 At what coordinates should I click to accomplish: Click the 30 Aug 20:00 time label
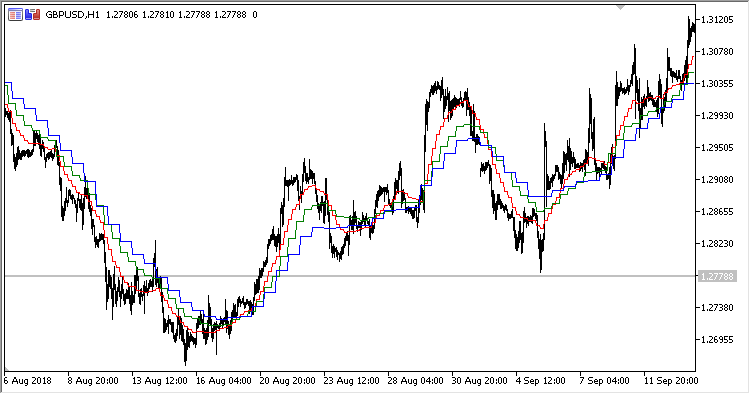[x=480, y=381]
